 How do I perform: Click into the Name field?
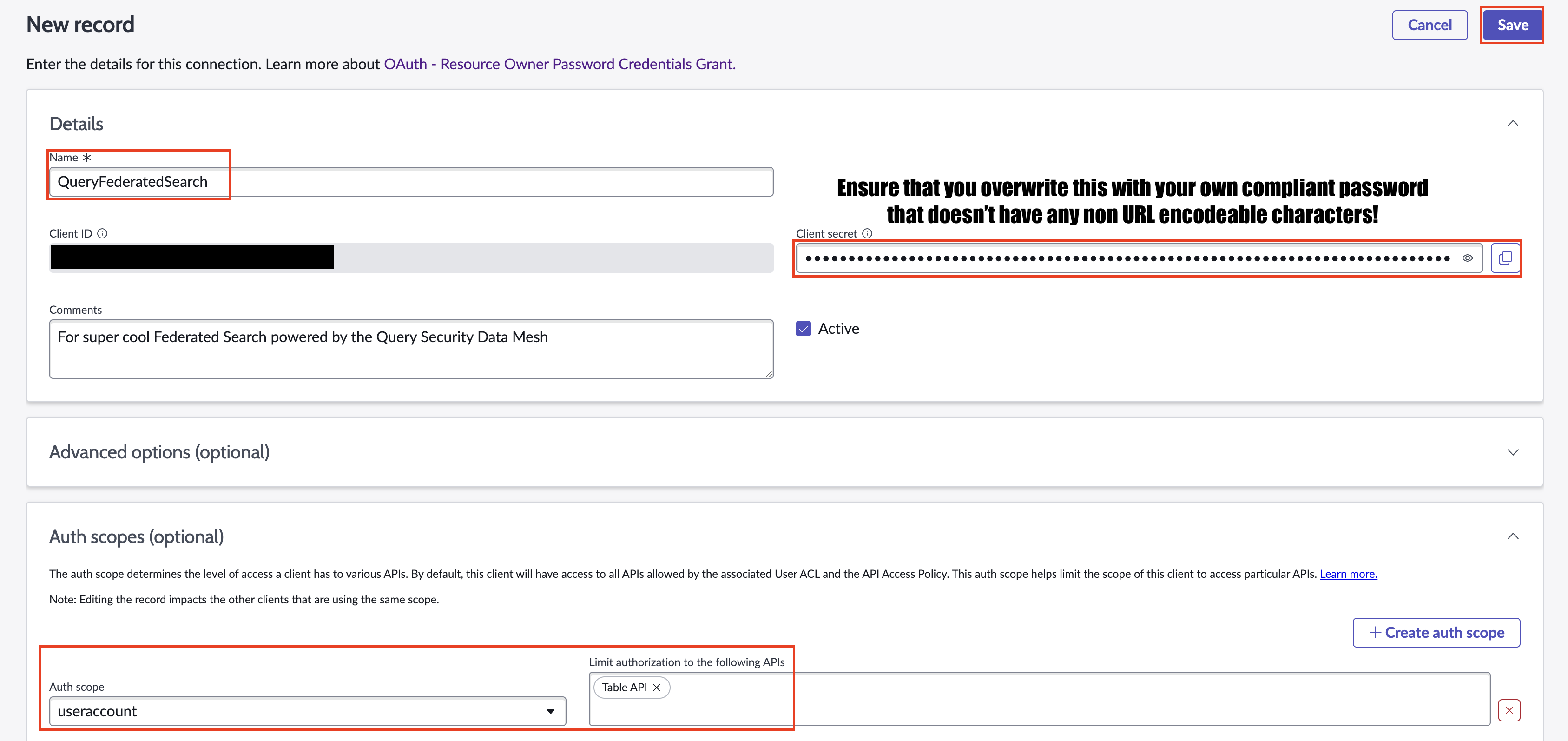pos(411,182)
